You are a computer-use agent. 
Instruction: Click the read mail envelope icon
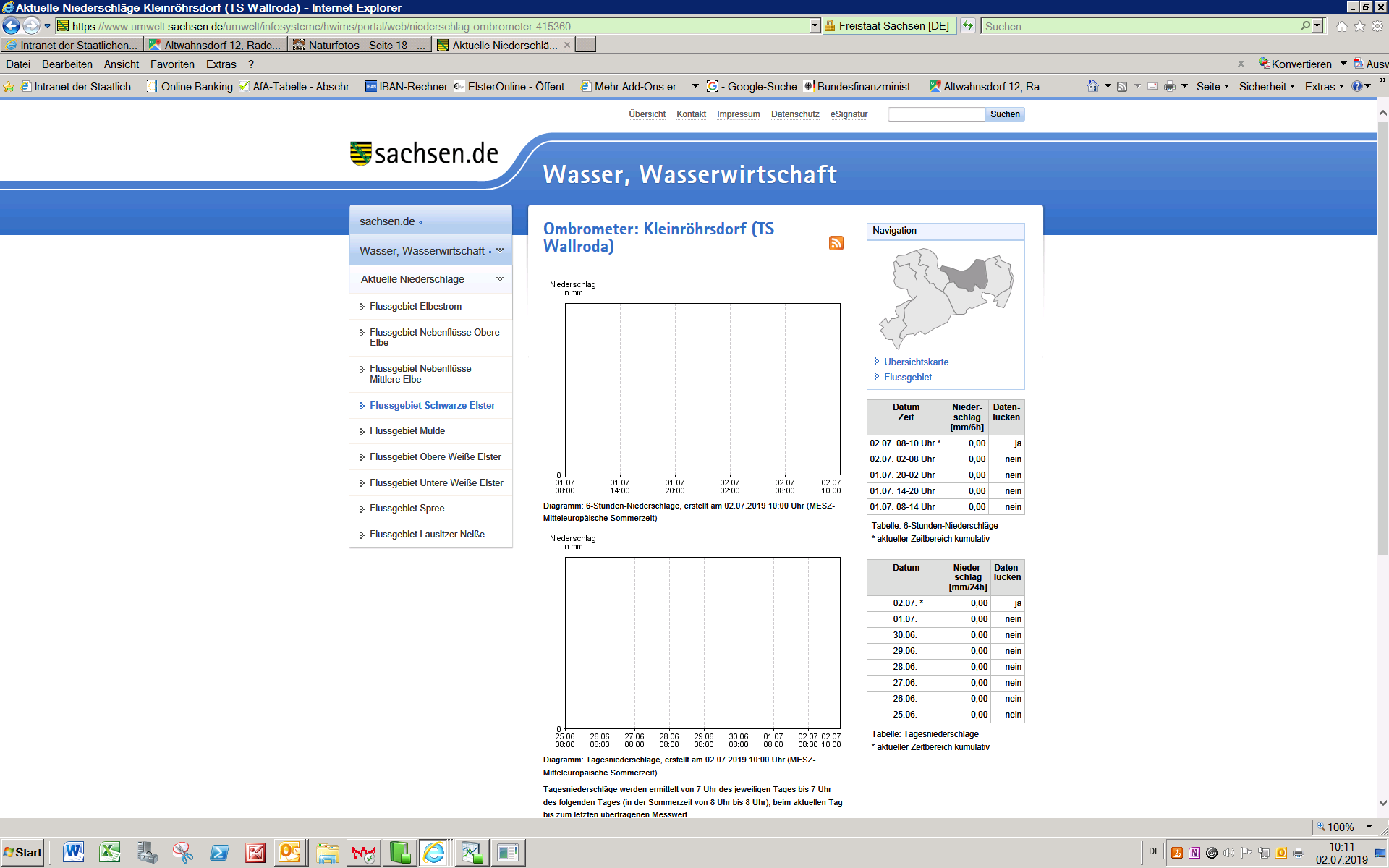click(1152, 87)
